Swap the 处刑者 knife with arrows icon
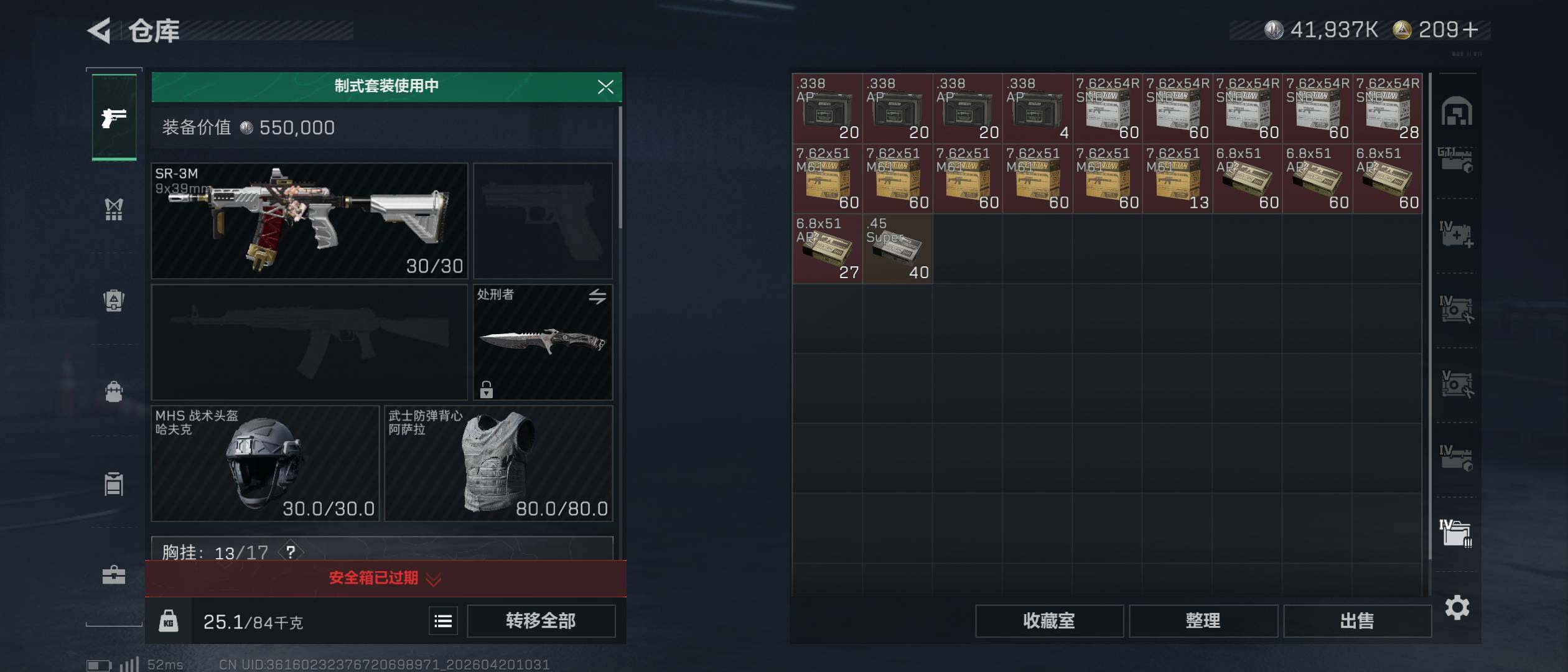The image size is (1568, 672). coord(597,296)
